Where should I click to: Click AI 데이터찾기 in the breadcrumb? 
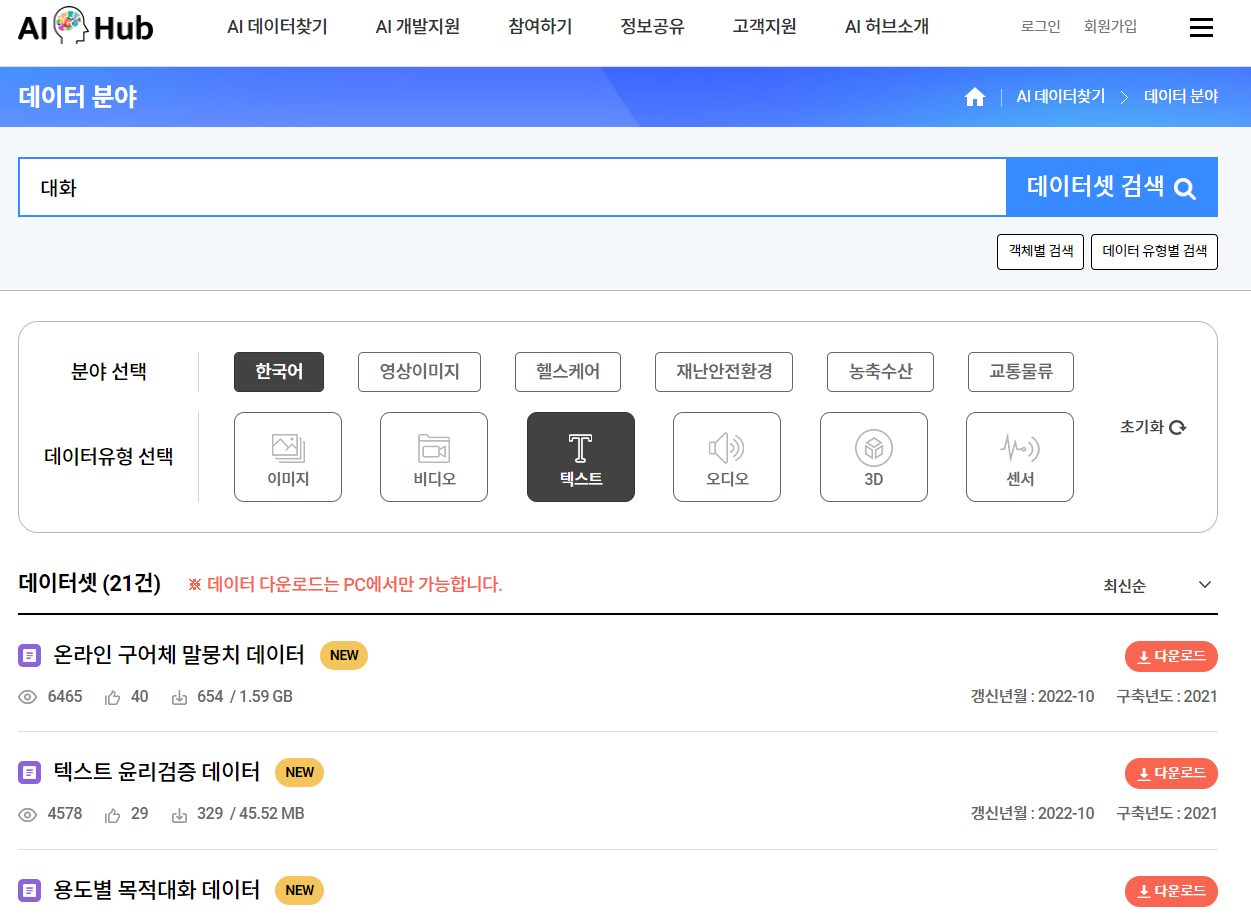pyautogui.click(x=1061, y=97)
